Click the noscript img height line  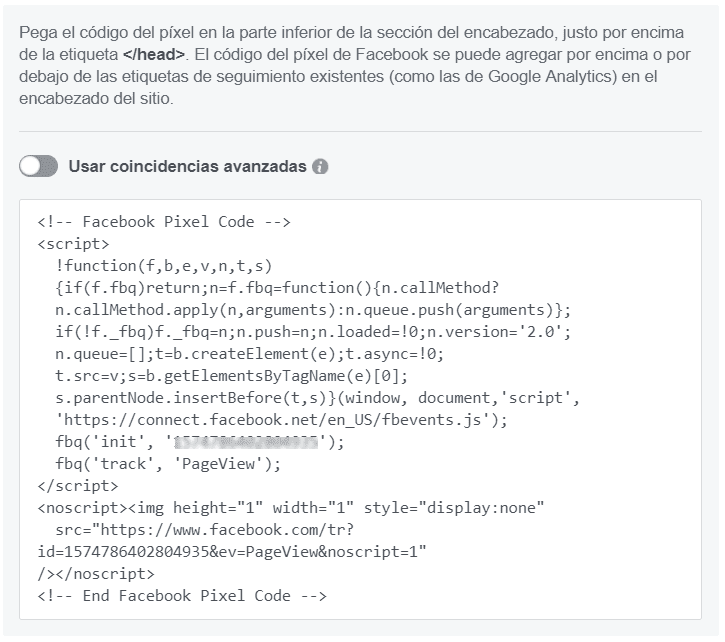point(291,508)
